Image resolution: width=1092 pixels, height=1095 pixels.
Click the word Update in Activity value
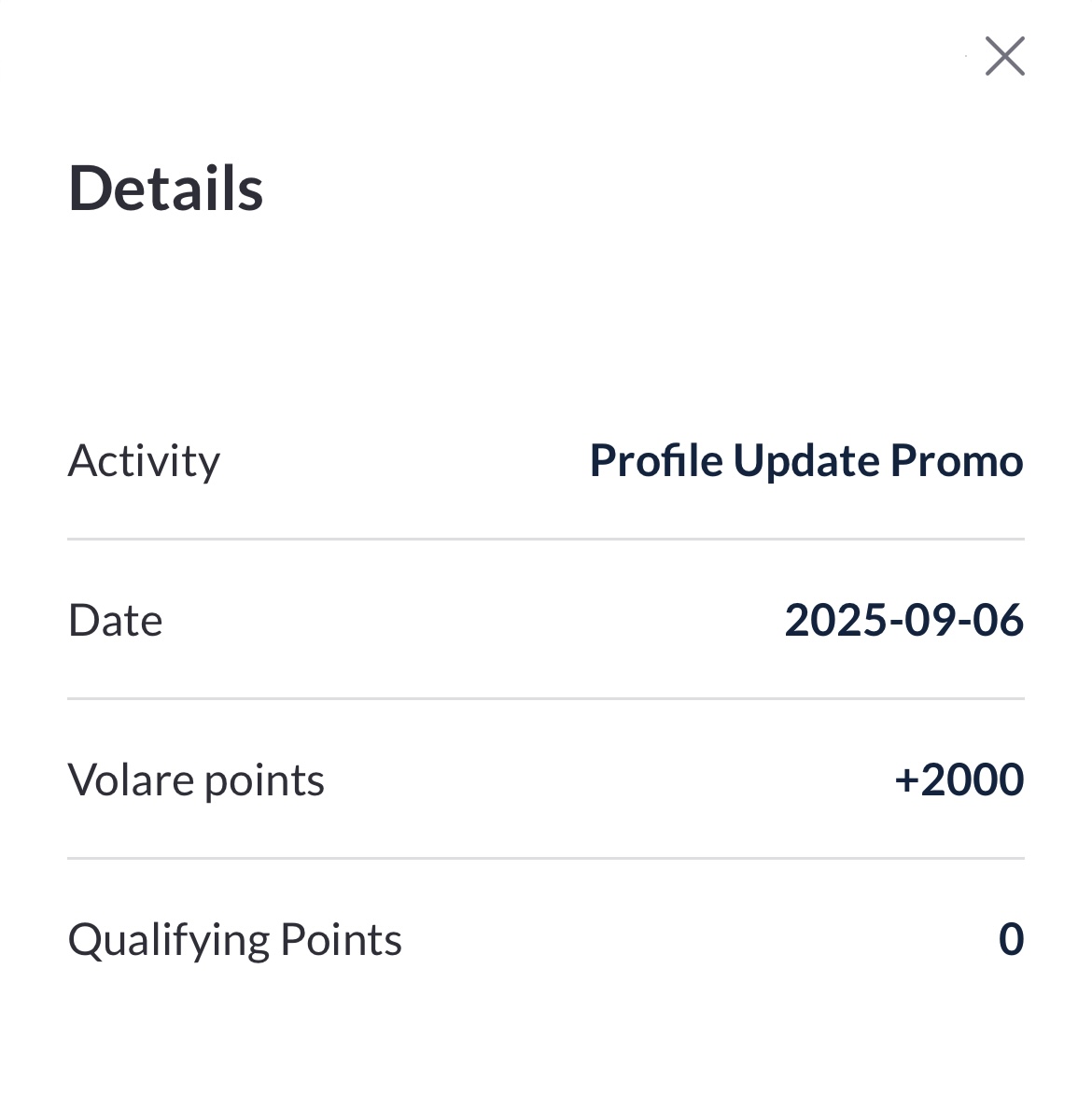click(805, 461)
